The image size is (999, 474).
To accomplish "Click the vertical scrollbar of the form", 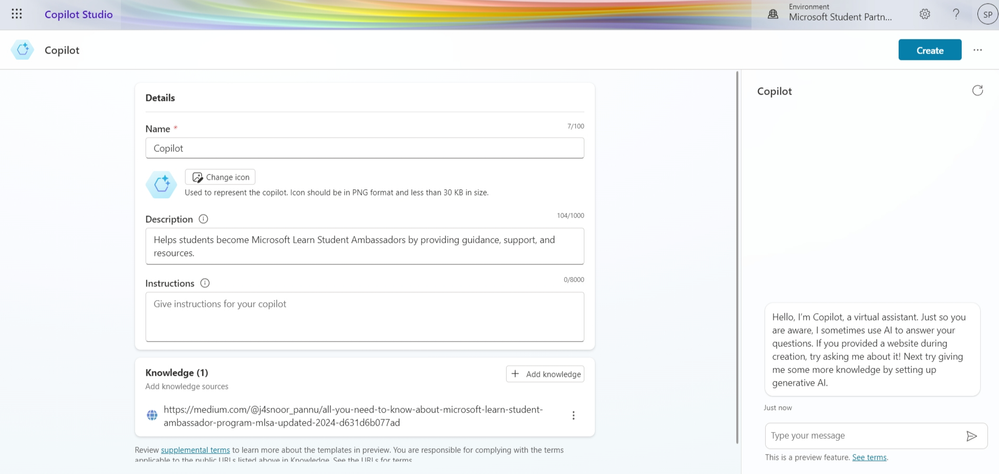I will tap(738, 258).
